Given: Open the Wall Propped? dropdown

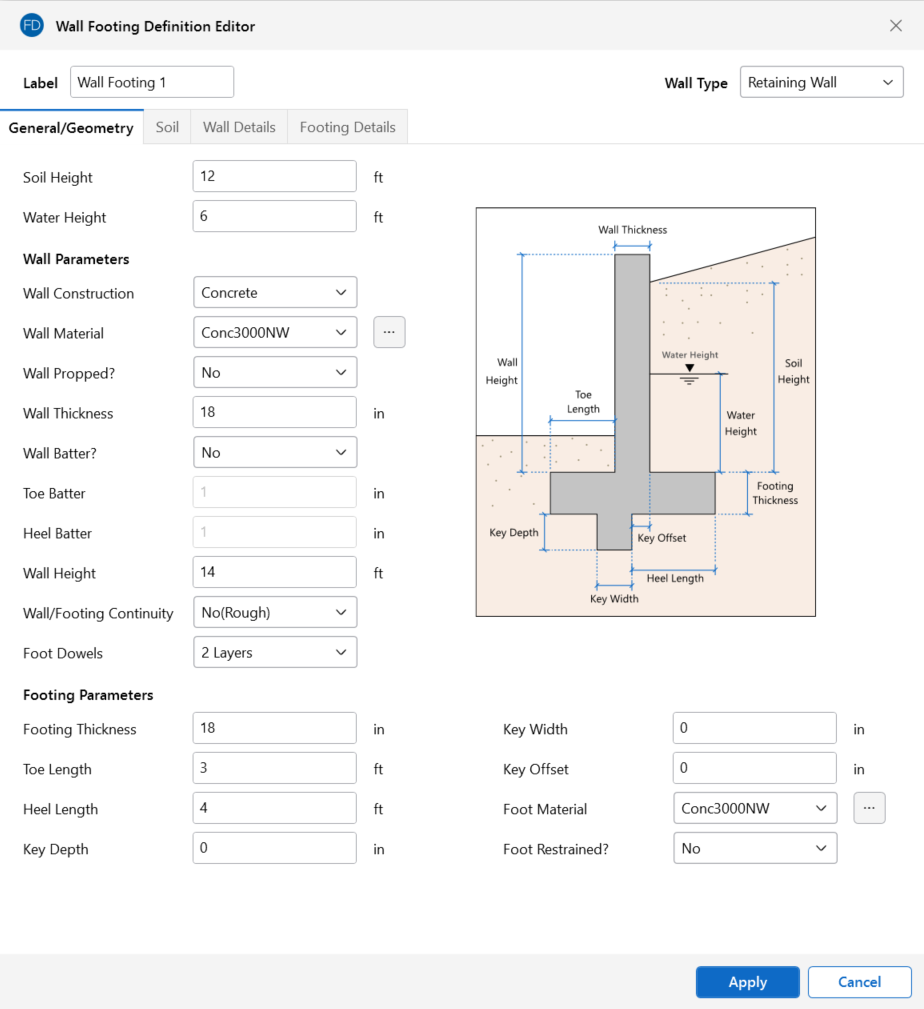Looking at the screenshot, I should tap(274, 373).
